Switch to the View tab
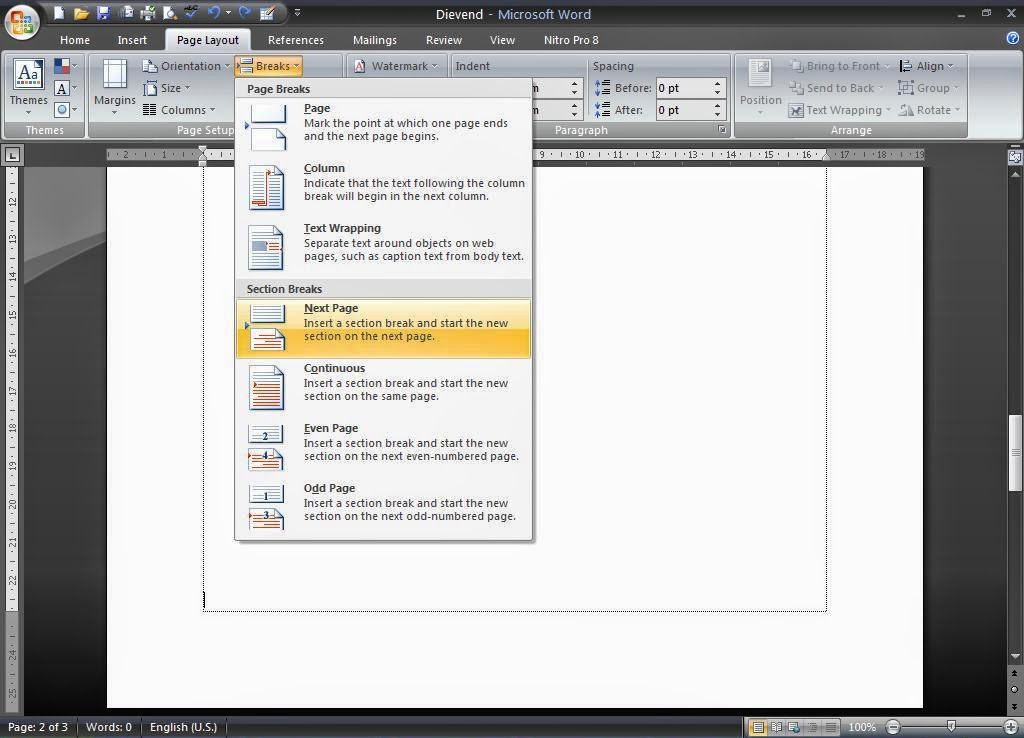 (x=502, y=40)
